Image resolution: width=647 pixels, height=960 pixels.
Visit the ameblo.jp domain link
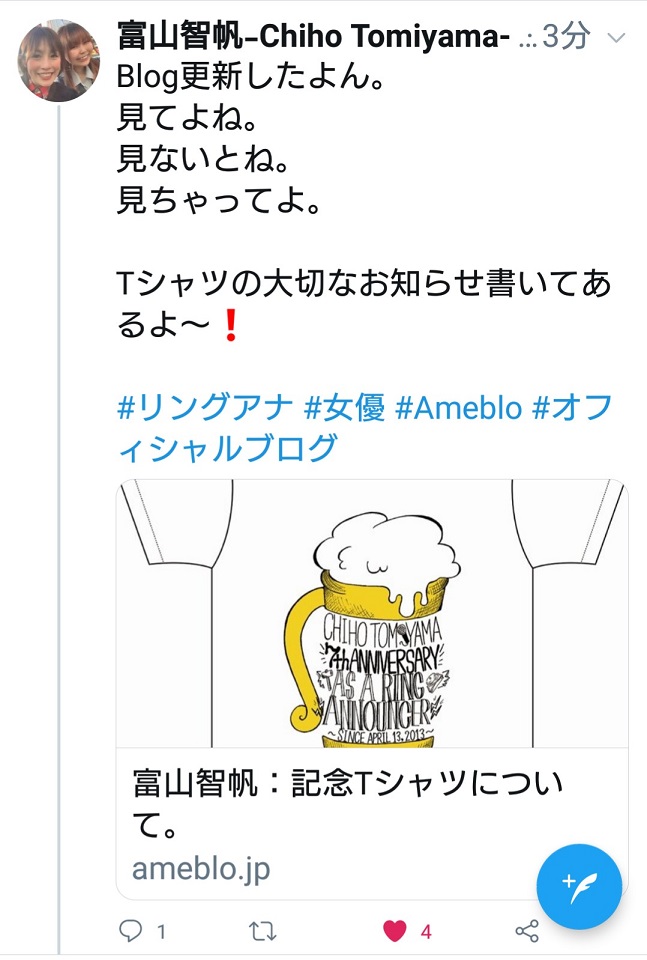pos(201,869)
